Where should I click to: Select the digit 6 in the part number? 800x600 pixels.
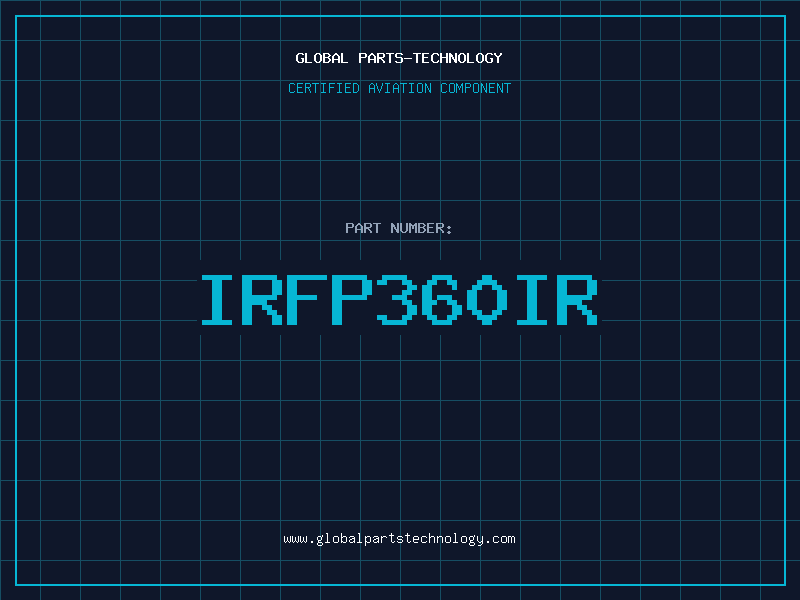point(442,300)
